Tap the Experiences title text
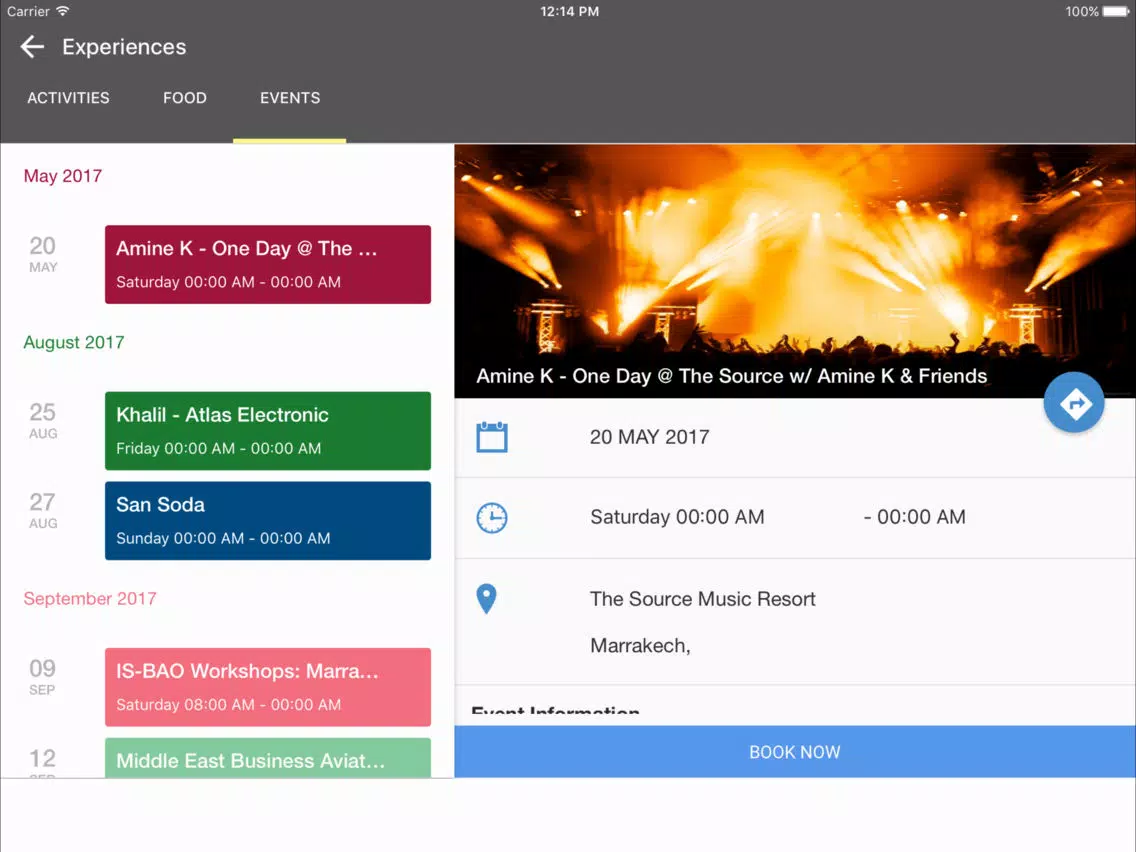Viewport: 1136px width, 852px height. click(124, 47)
